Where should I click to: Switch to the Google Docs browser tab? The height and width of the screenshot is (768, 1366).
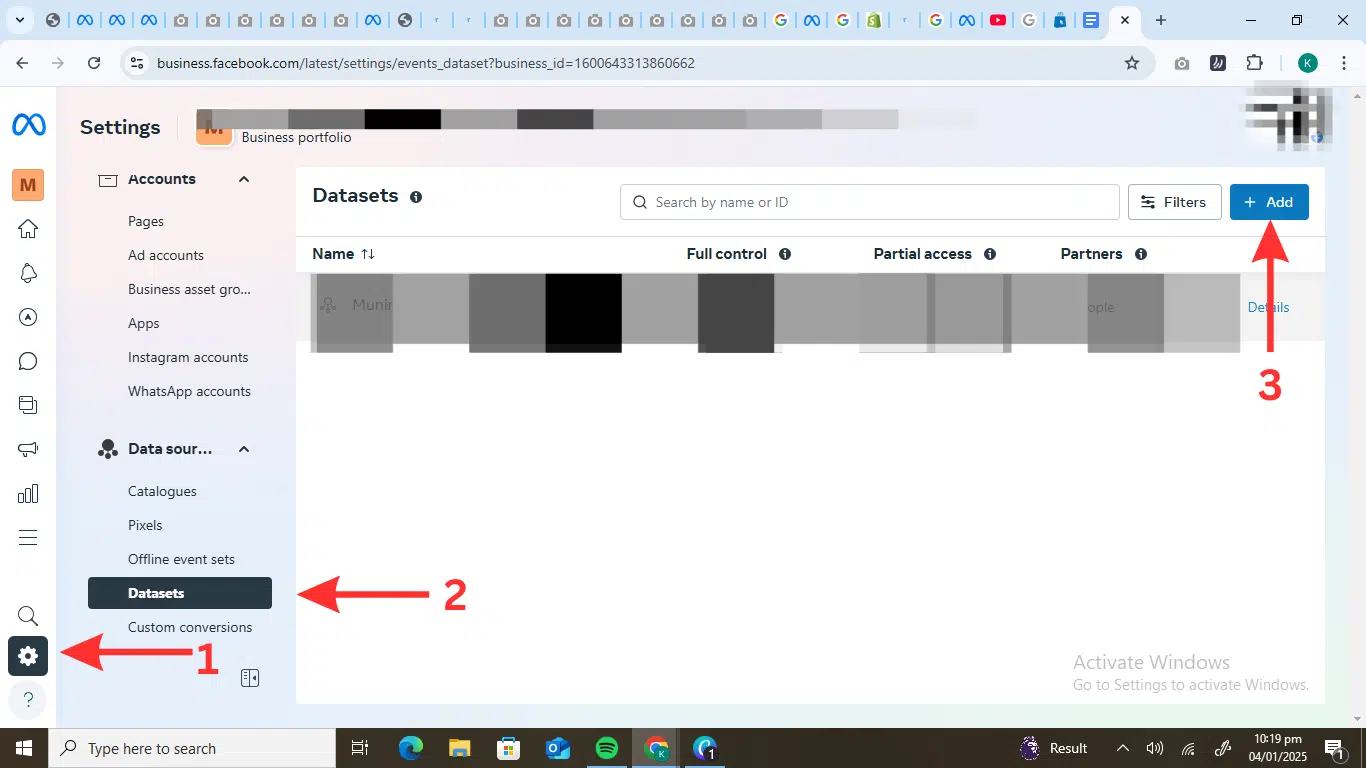(1090, 20)
